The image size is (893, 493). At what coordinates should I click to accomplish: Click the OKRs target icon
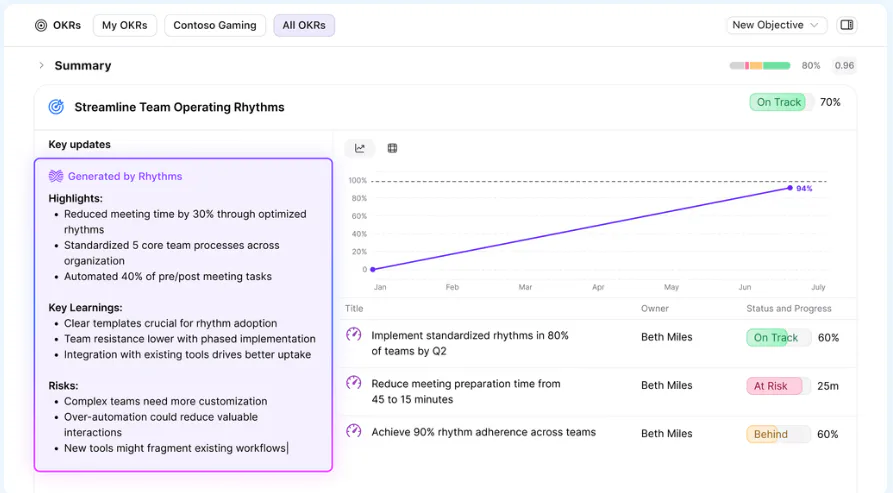(41, 25)
